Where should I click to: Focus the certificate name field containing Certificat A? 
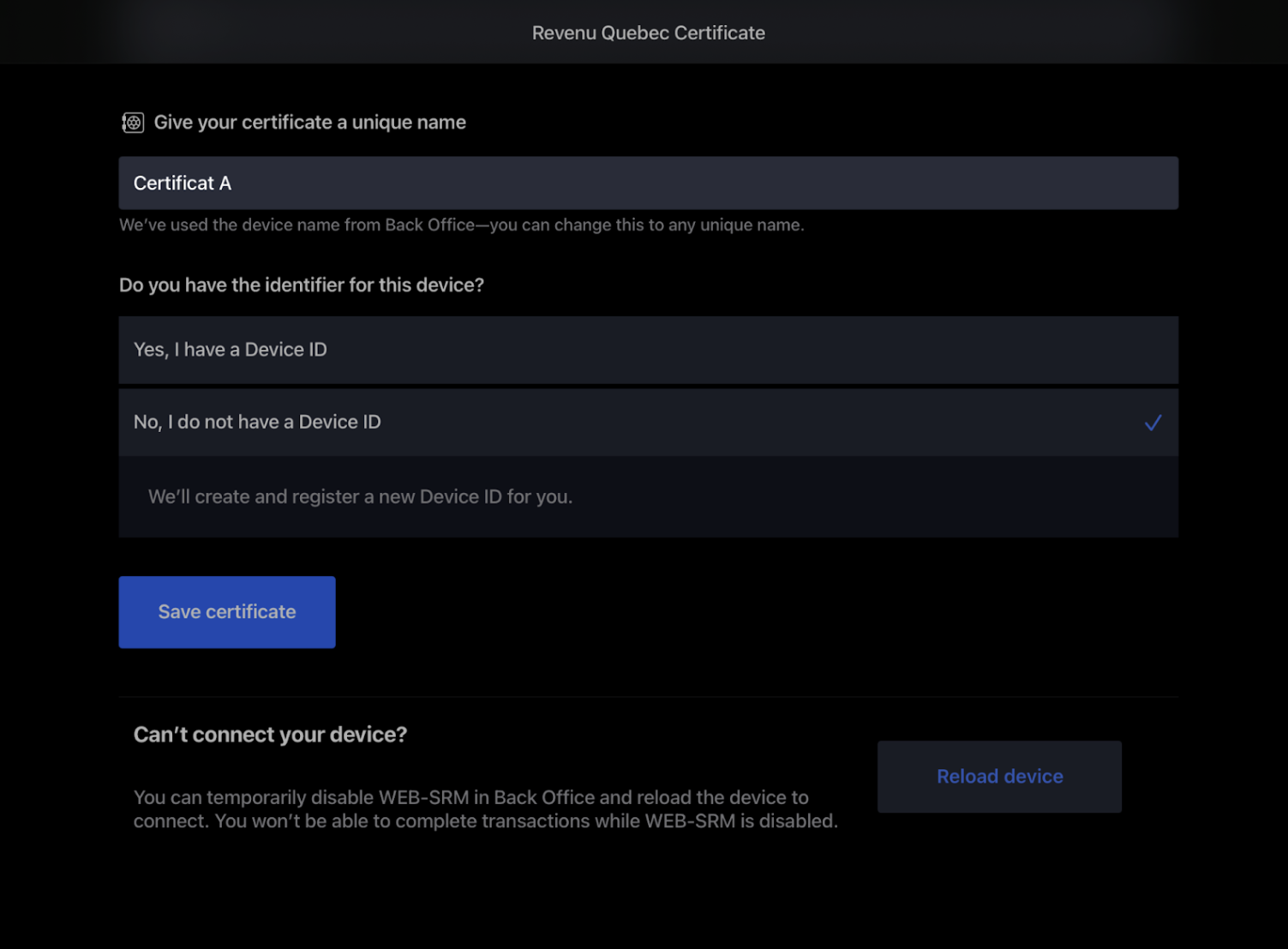click(649, 183)
